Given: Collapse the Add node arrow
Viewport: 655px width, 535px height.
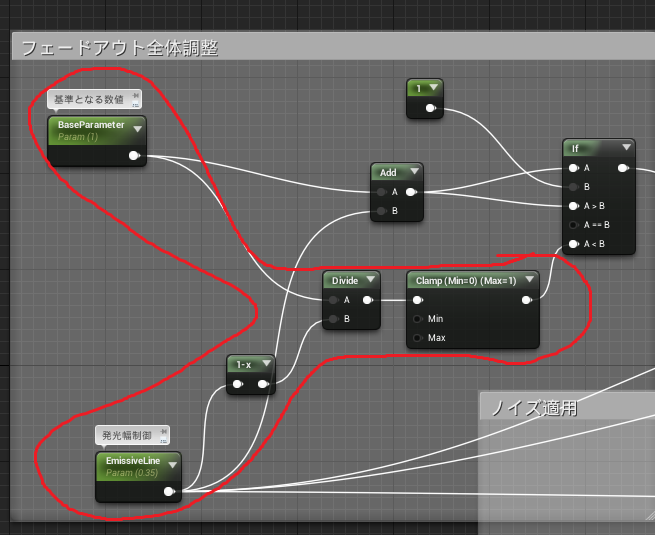Looking at the screenshot, I should 414,171.
